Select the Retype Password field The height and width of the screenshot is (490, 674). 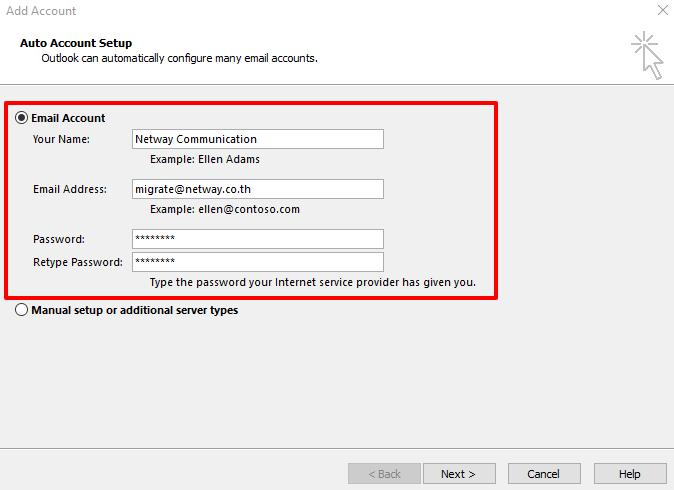[x=257, y=262]
